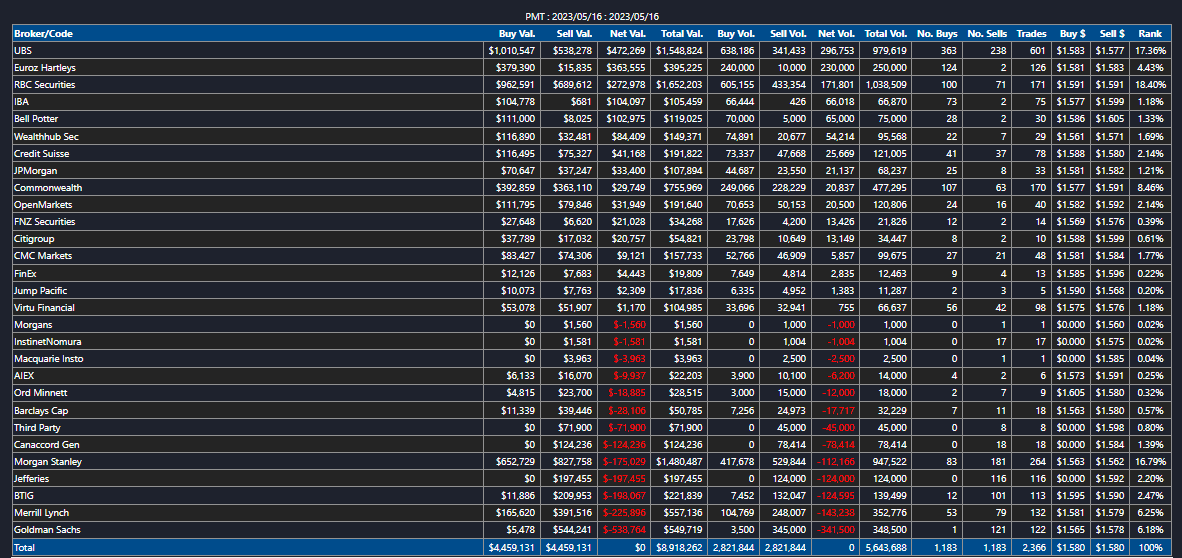The width and height of the screenshot is (1182, 558).
Task: Select the Ord Minnett row
Action: click(591, 394)
